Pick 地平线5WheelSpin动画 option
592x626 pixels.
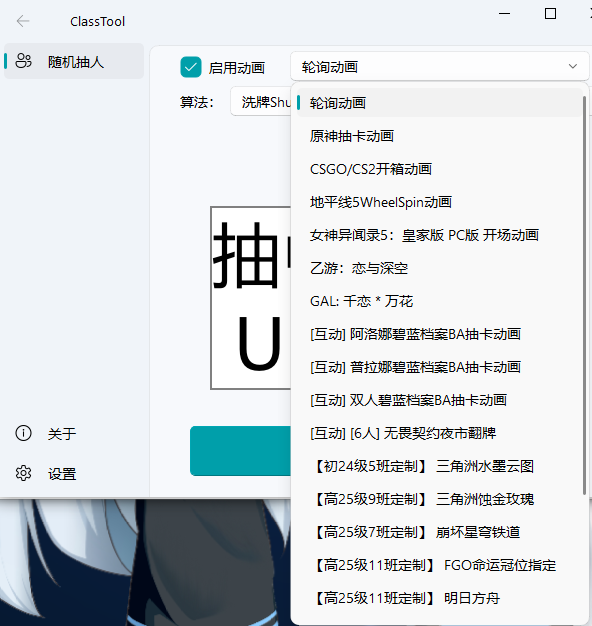pyautogui.click(x=439, y=202)
